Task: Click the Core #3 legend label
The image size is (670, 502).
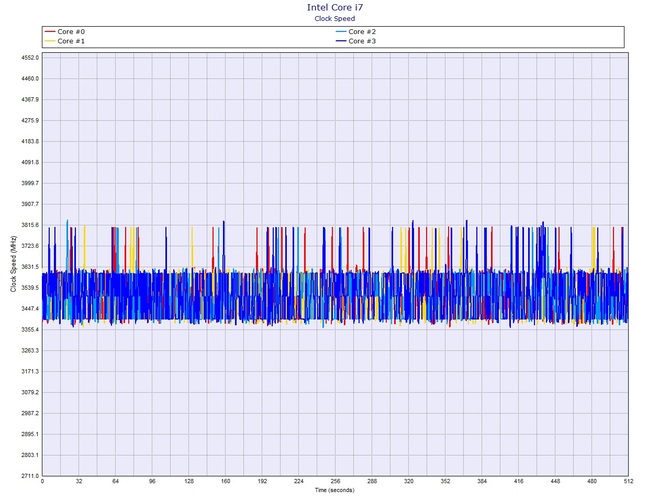Action: tap(362, 41)
